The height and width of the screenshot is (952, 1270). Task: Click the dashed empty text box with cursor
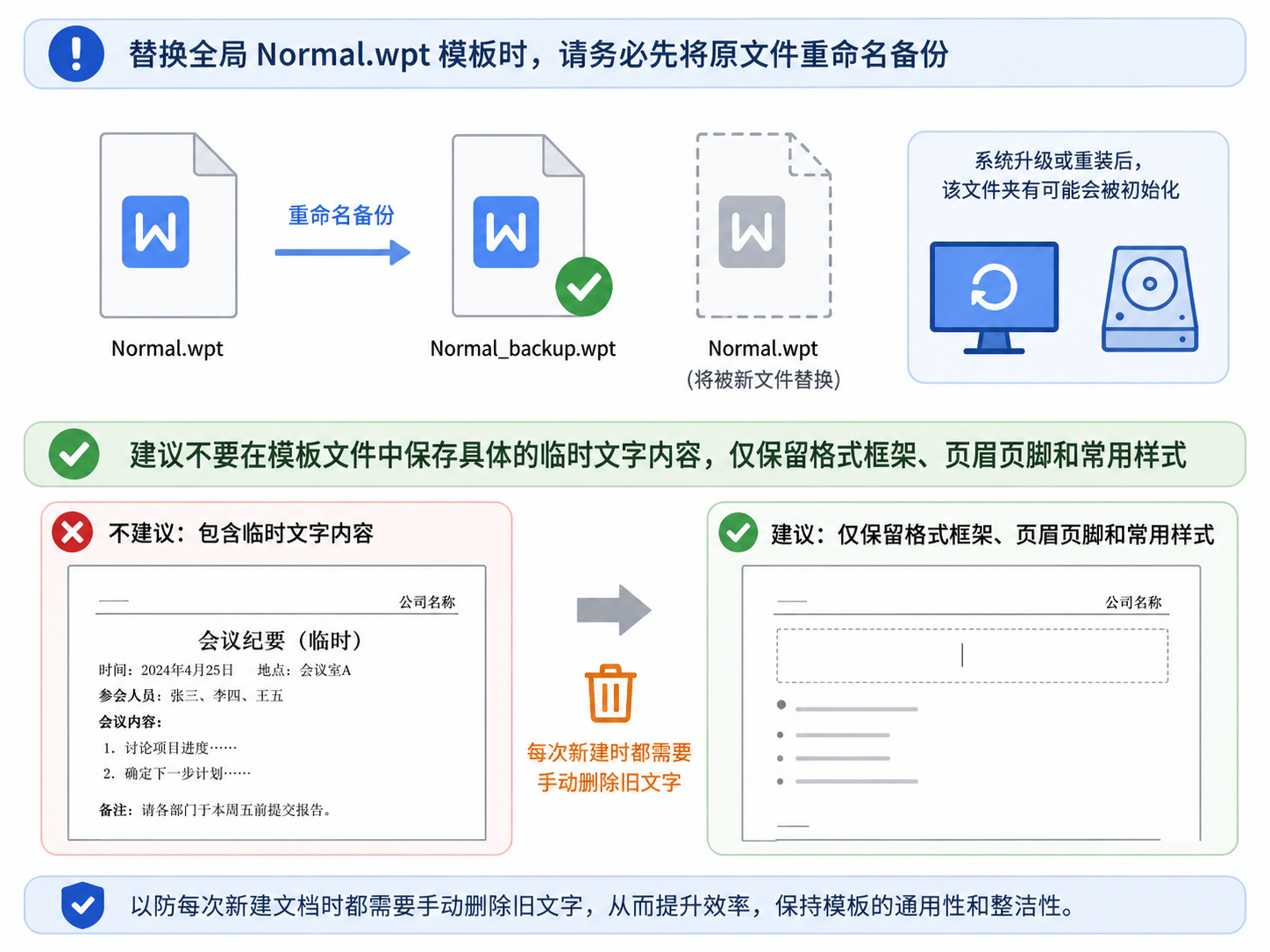pos(972,656)
